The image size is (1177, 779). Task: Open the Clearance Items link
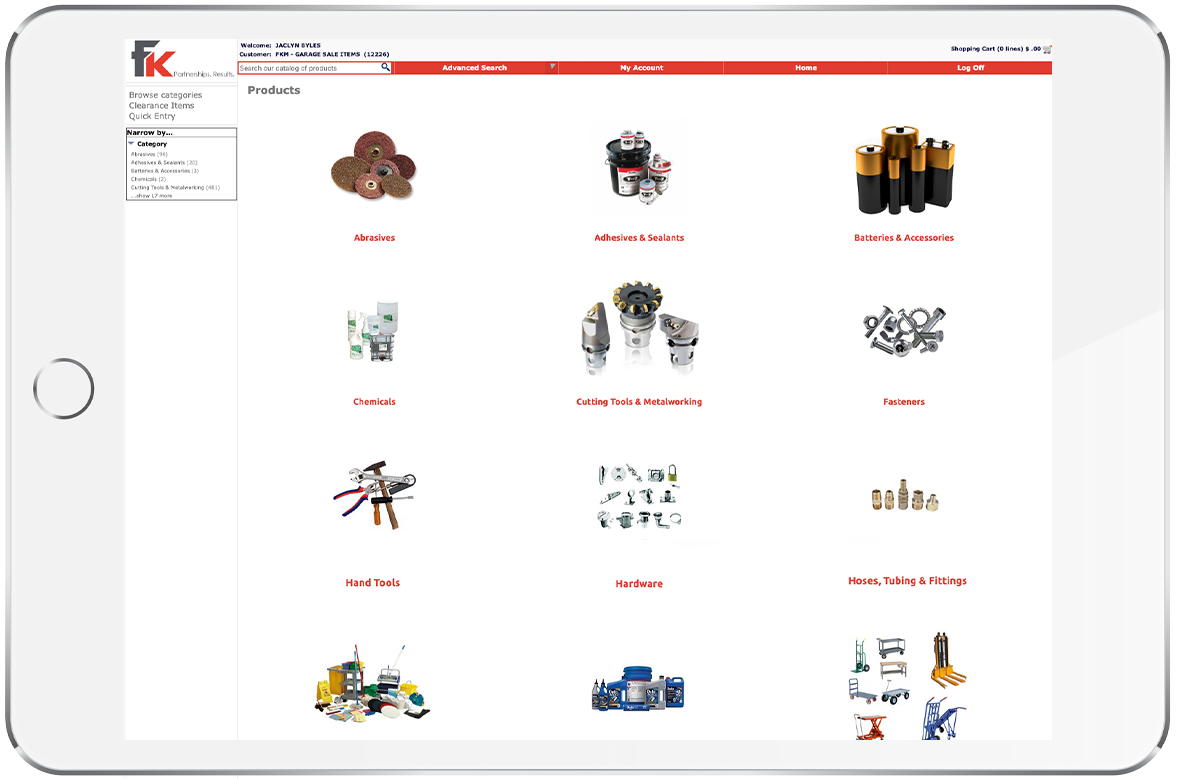161,106
